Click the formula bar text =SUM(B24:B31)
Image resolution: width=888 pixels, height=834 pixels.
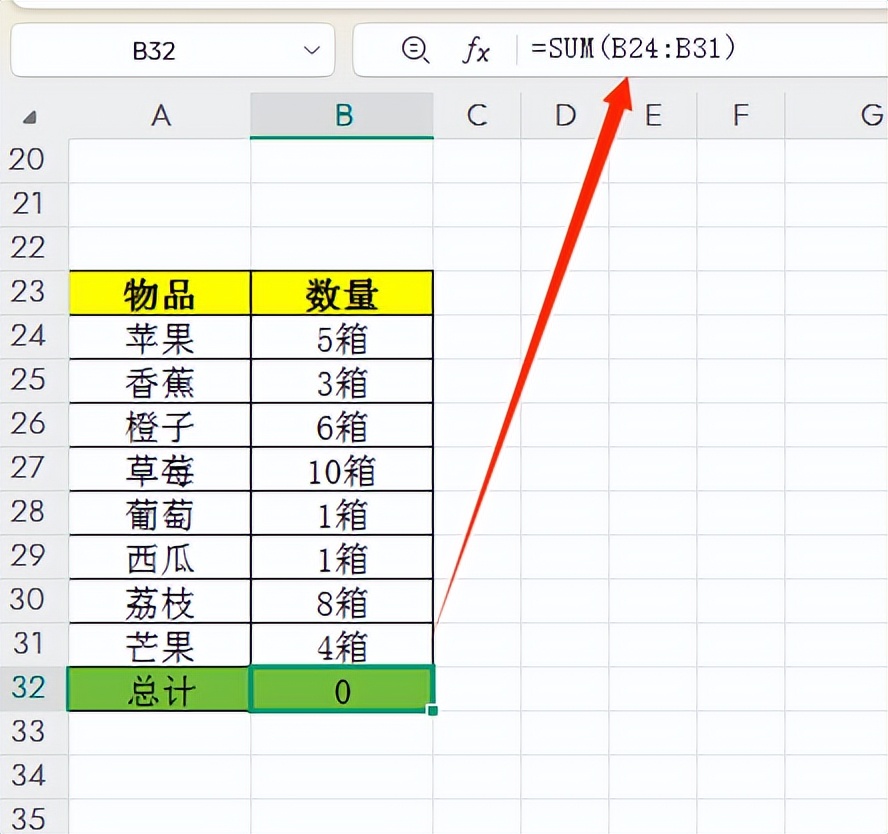click(633, 49)
